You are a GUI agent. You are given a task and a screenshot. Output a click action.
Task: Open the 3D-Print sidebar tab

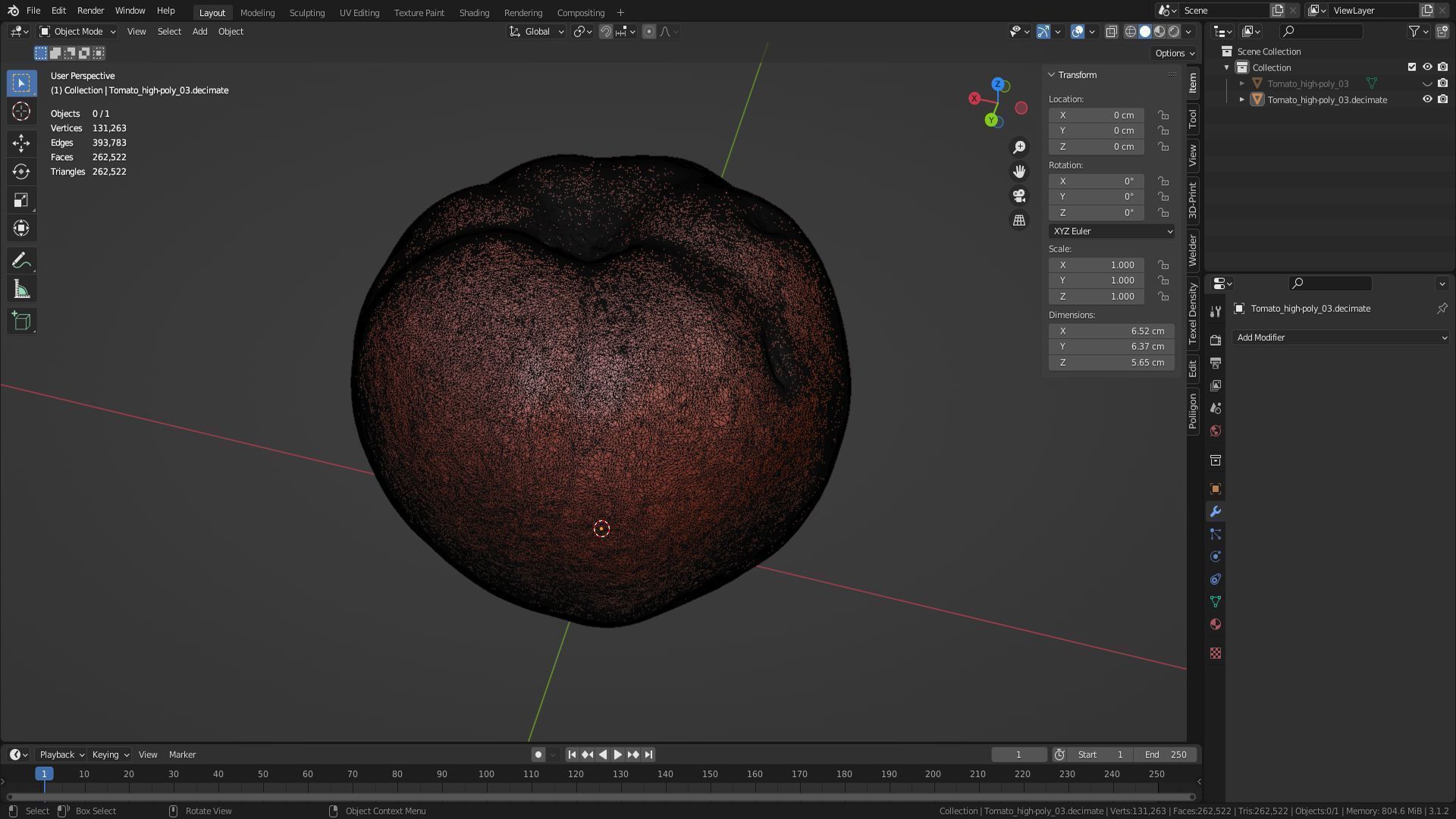pos(1193,200)
